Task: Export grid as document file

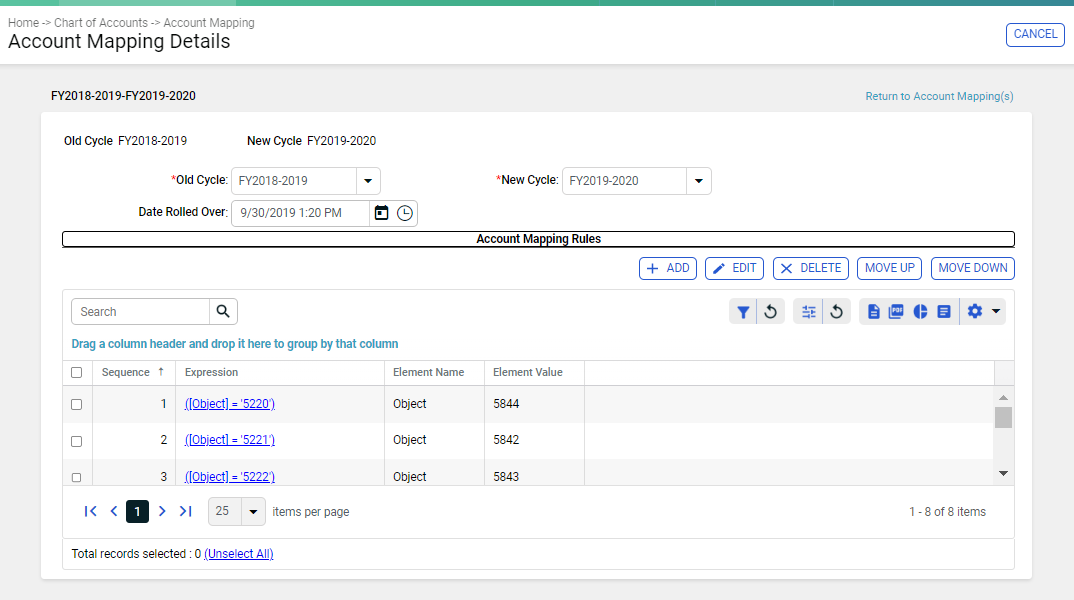Action: click(x=873, y=312)
